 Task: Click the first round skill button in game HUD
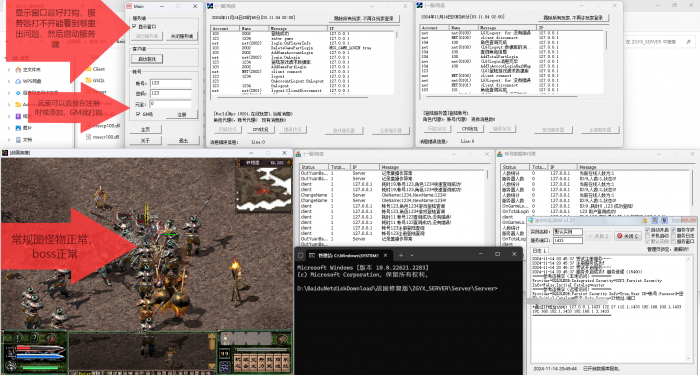tap(18, 338)
